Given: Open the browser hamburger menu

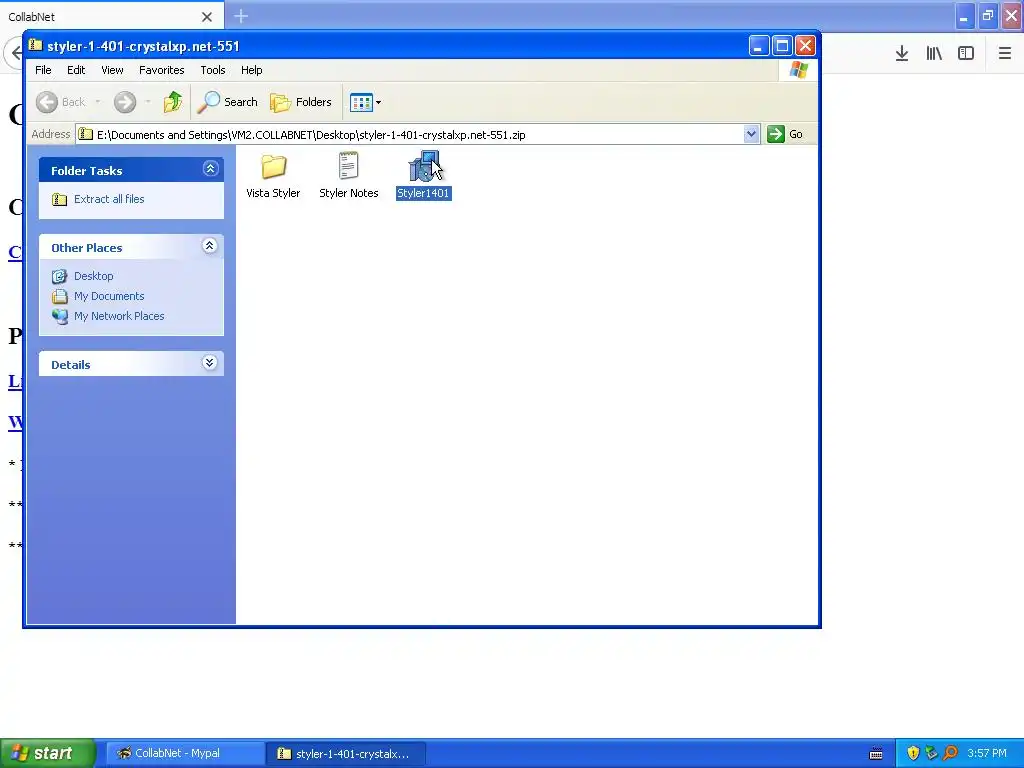Looking at the screenshot, I should [1004, 54].
